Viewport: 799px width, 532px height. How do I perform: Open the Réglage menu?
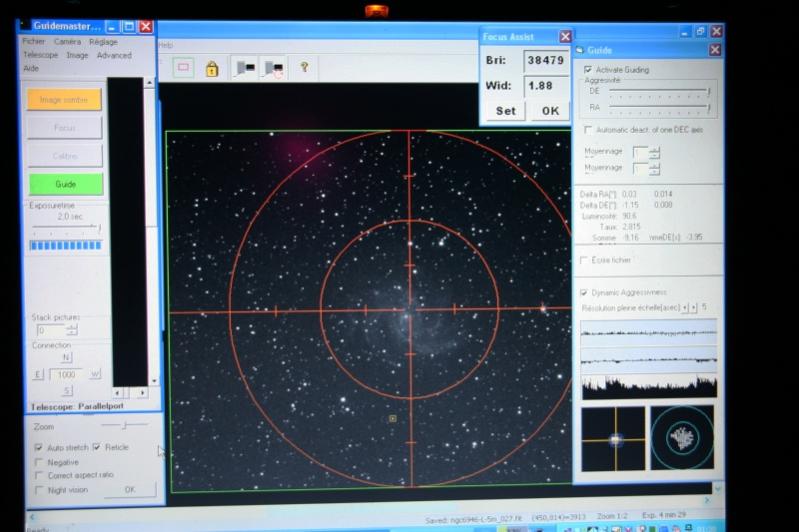pyautogui.click(x=103, y=42)
